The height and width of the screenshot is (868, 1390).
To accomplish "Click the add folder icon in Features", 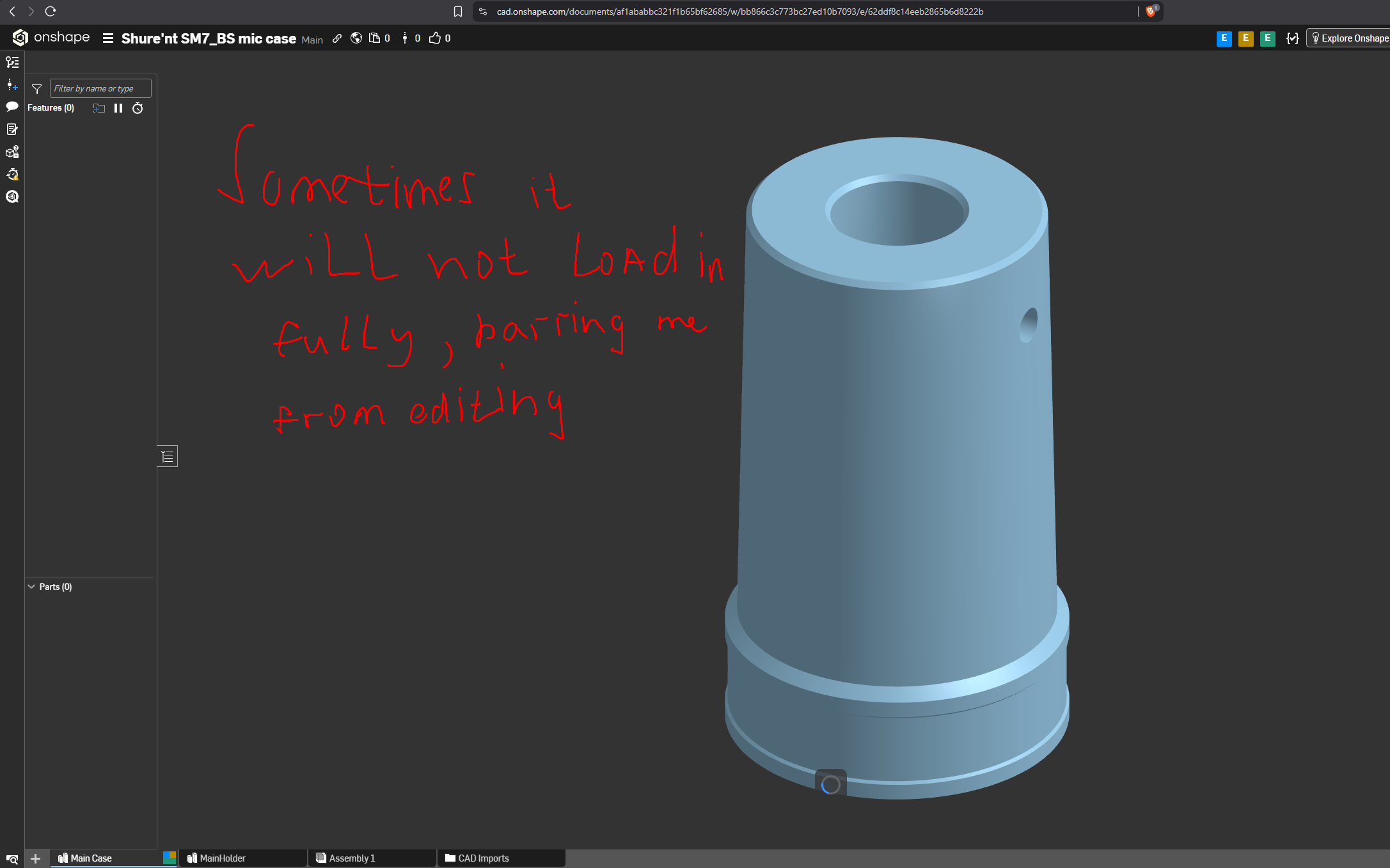I will pyautogui.click(x=99, y=108).
